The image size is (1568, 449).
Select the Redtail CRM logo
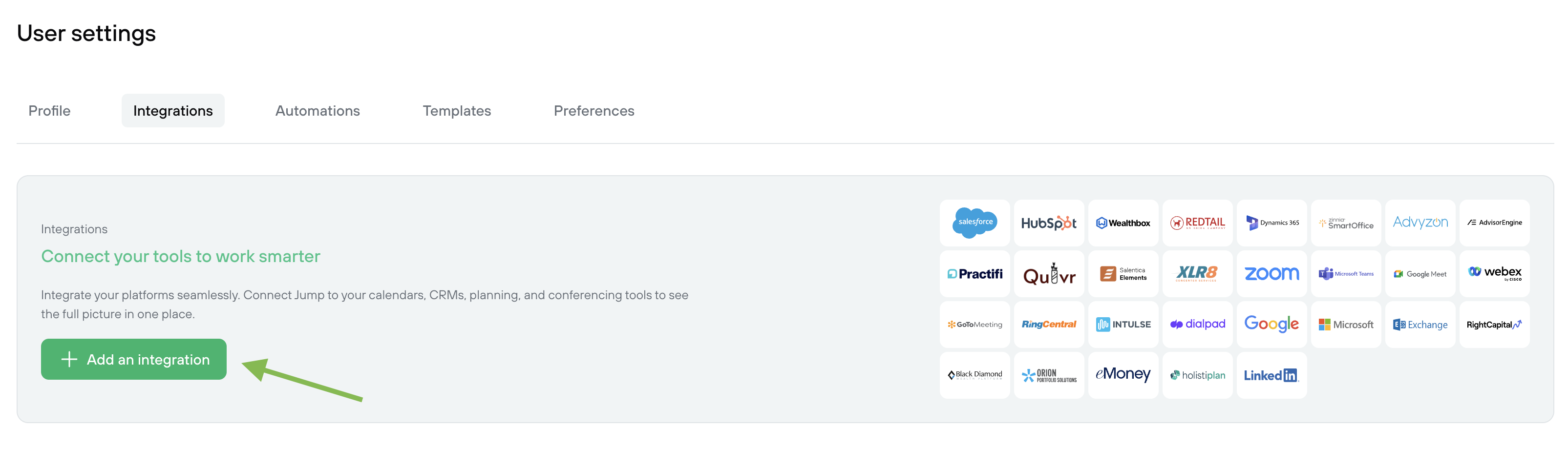click(1197, 223)
